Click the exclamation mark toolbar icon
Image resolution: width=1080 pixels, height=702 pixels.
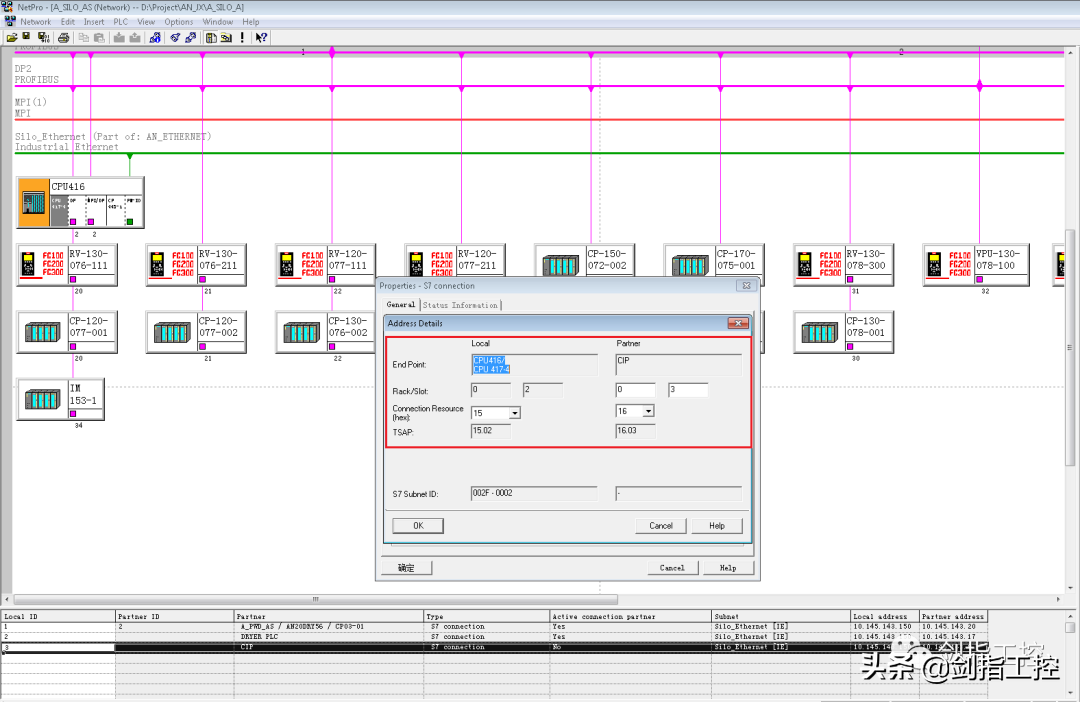click(242, 38)
